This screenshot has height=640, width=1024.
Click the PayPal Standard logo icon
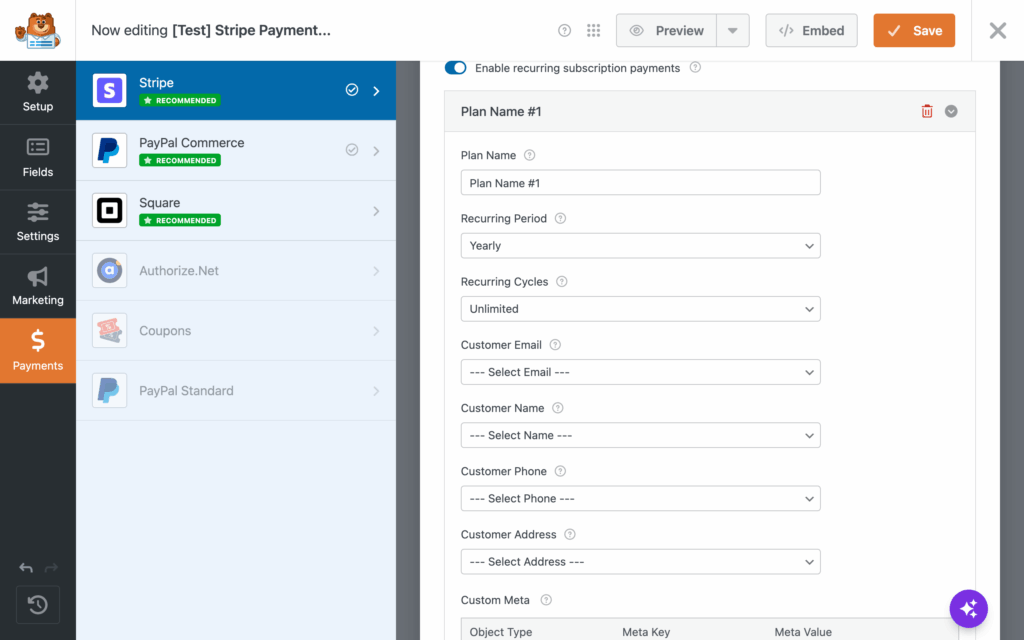pyautogui.click(x=110, y=391)
